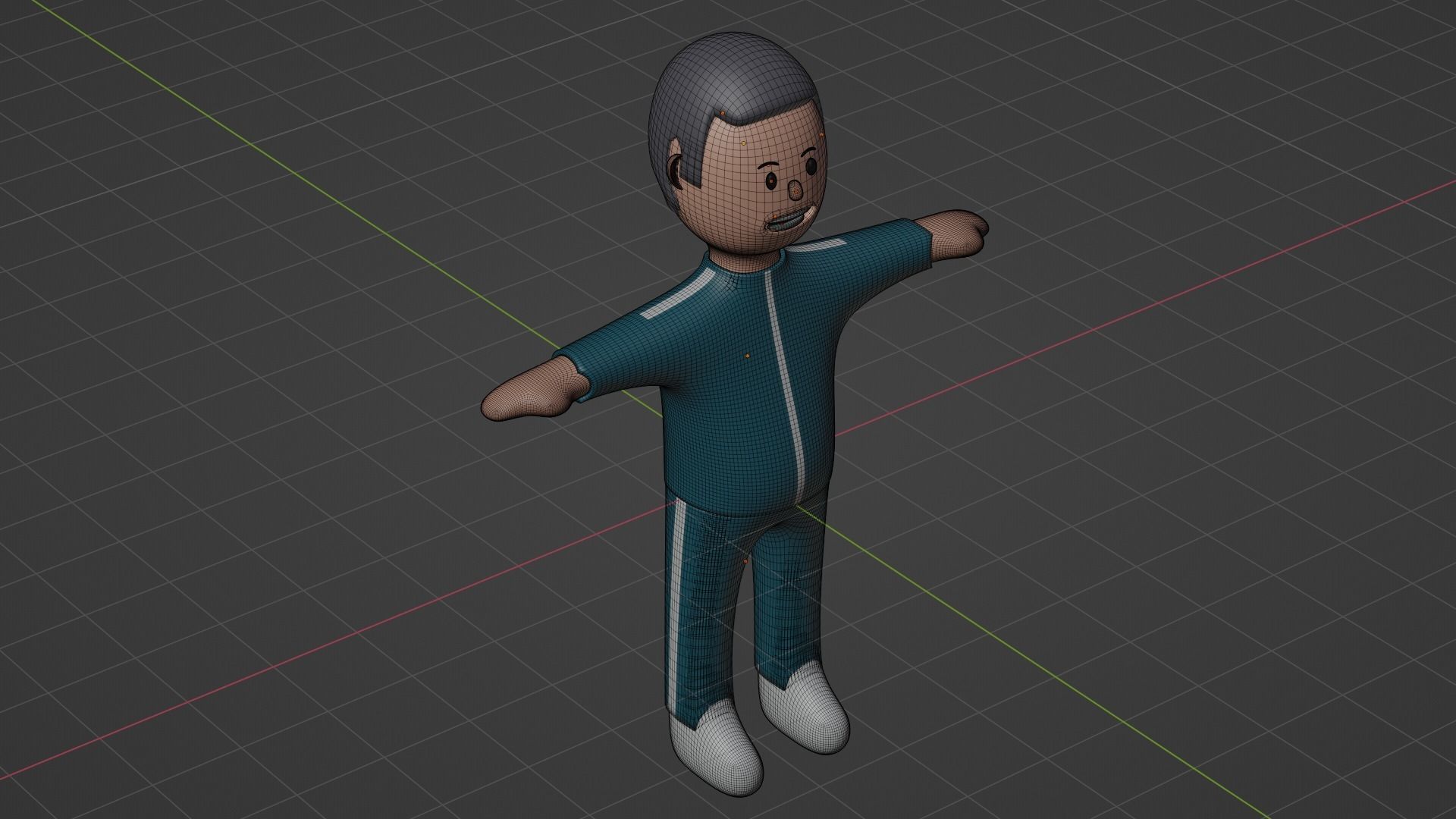Click the yellow origin dot on forehead
The width and height of the screenshot is (1456, 819).
[744, 143]
